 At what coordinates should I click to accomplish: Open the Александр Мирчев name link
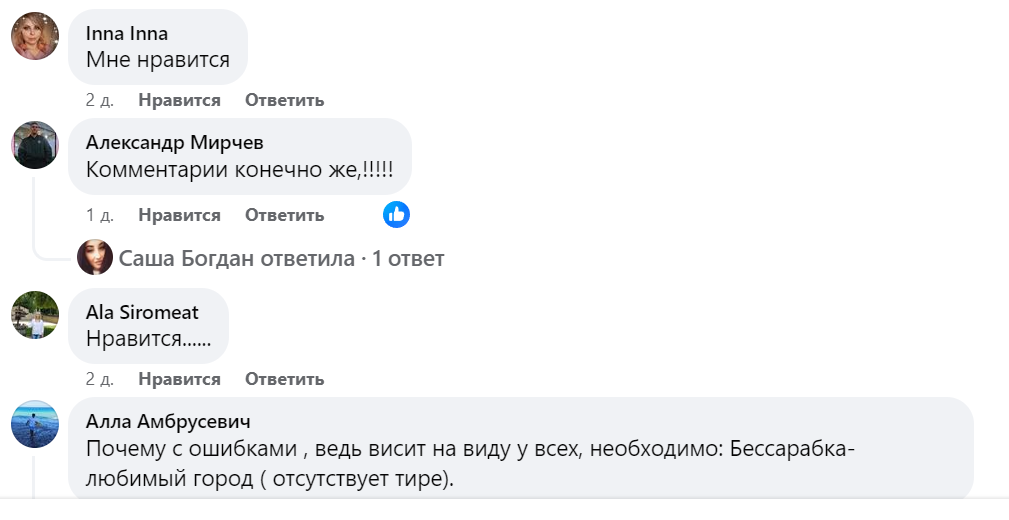175,142
